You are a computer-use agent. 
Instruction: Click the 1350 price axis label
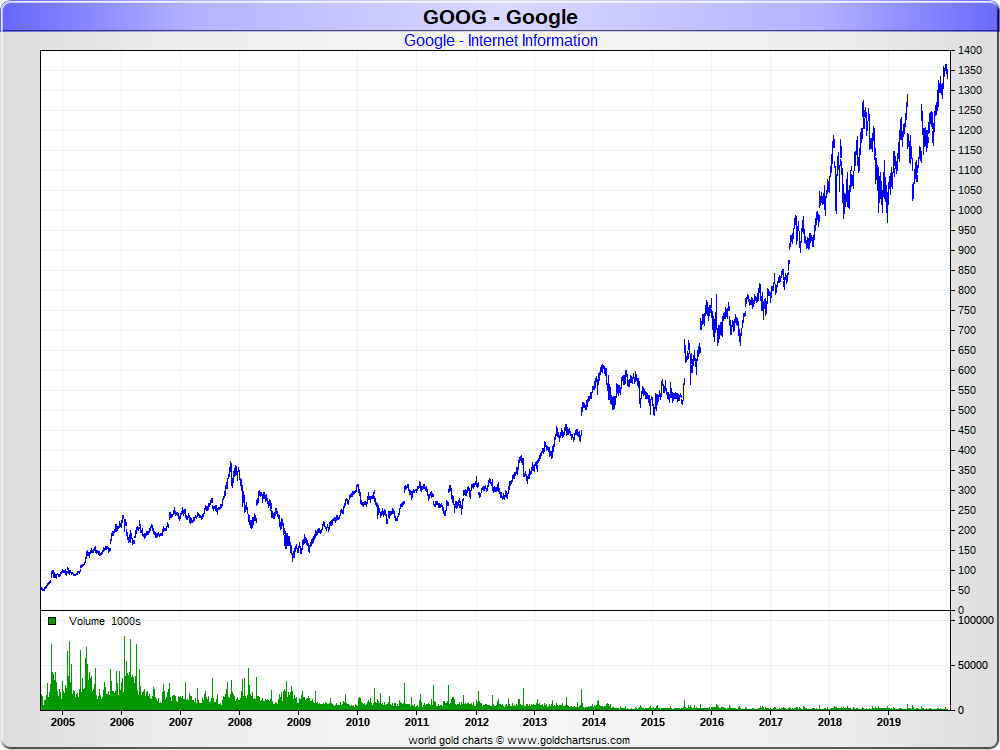click(970, 70)
